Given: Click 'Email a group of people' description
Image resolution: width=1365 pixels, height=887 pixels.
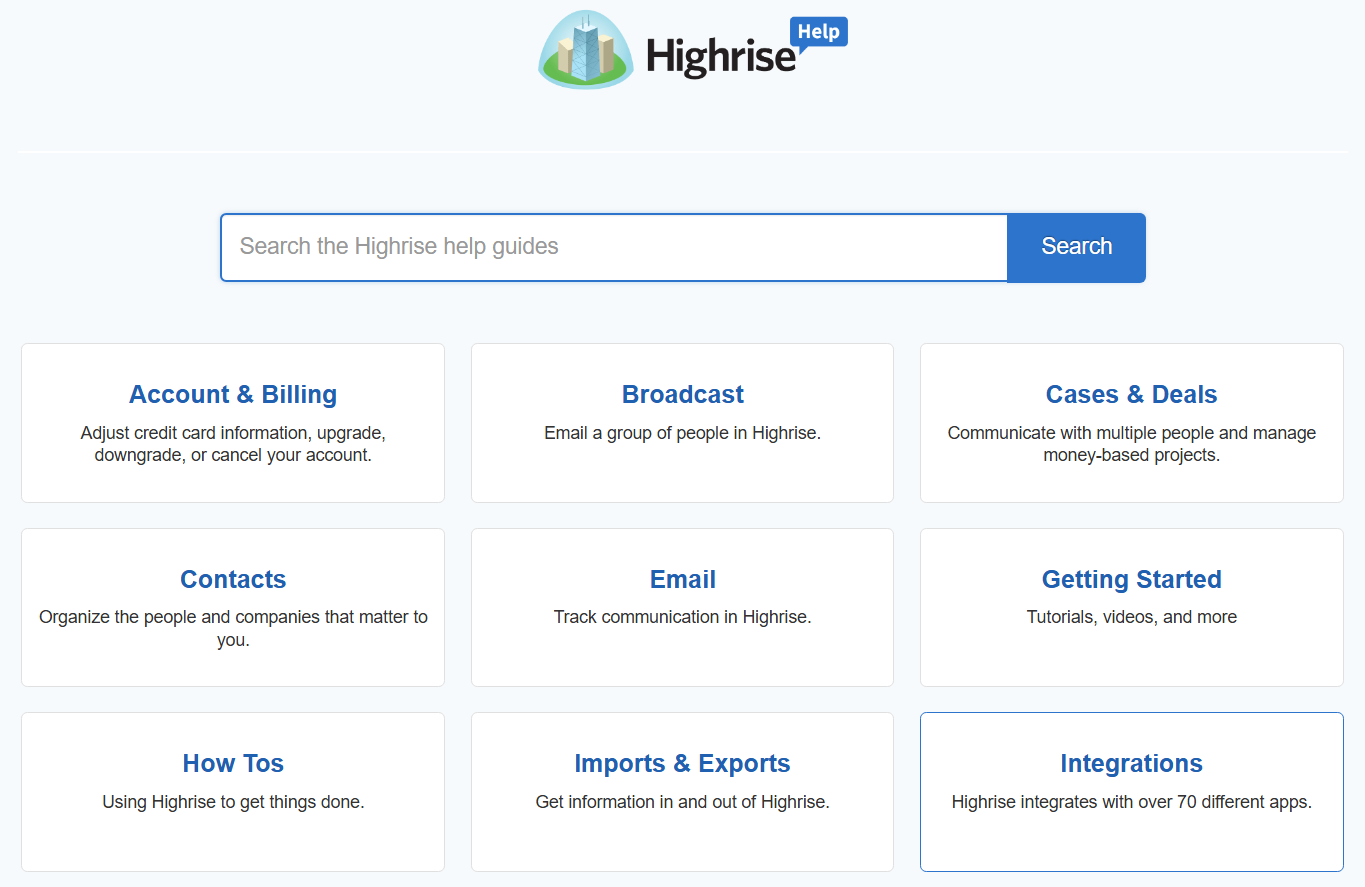Looking at the screenshot, I should 683,433.
